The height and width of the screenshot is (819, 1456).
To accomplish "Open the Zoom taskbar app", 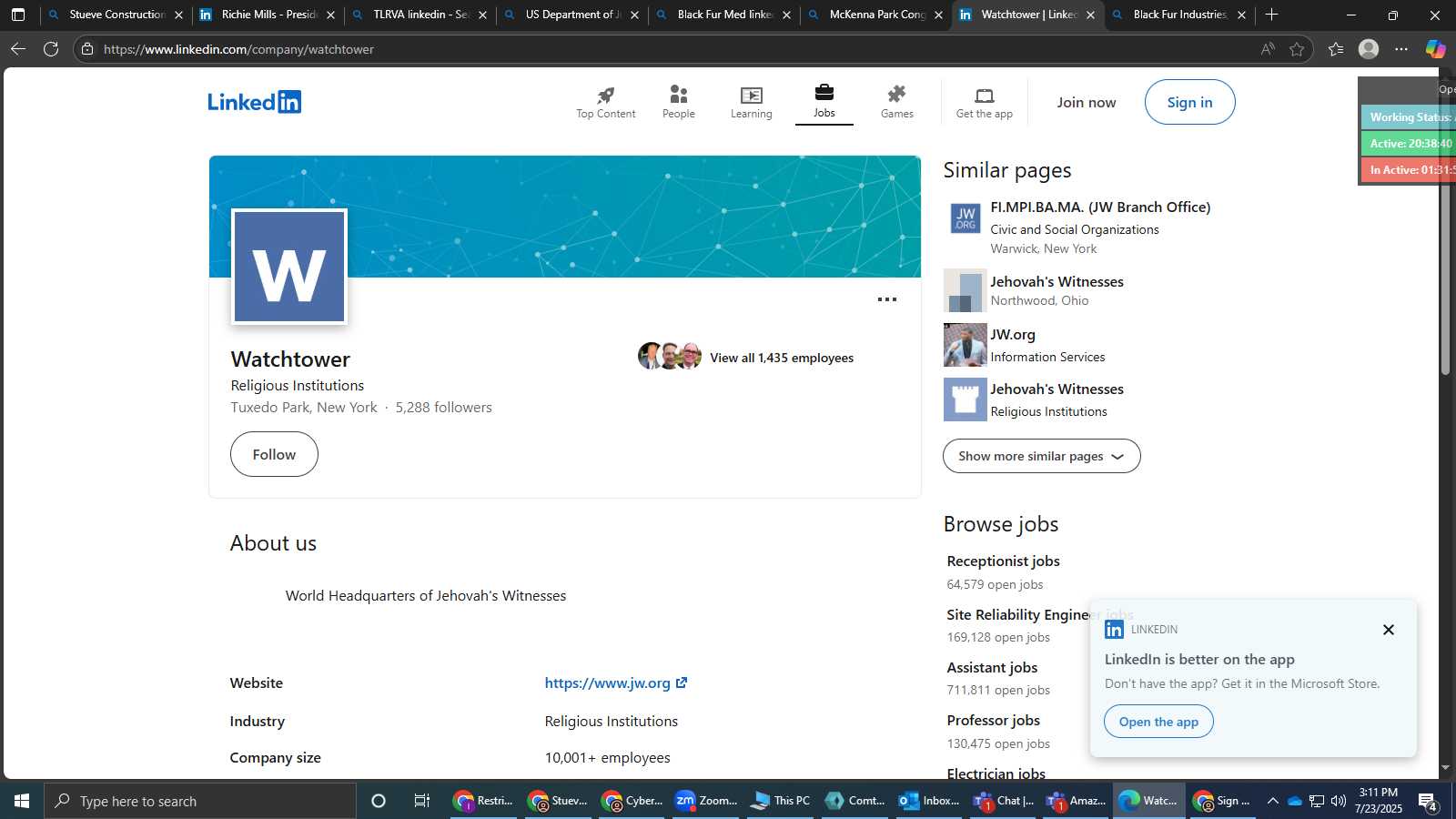I will click(705, 801).
